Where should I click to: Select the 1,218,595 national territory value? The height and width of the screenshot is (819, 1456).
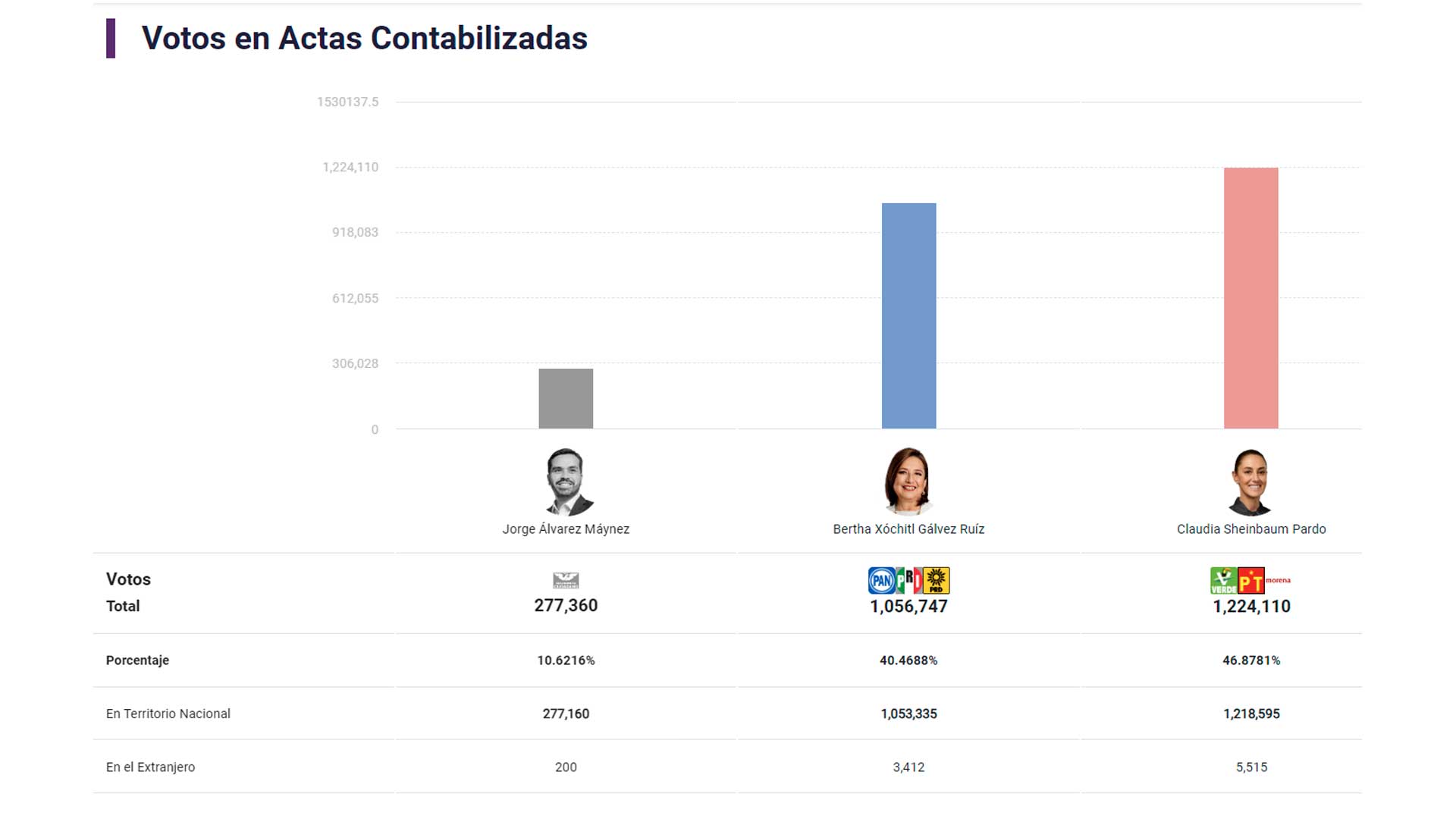click(1251, 714)
